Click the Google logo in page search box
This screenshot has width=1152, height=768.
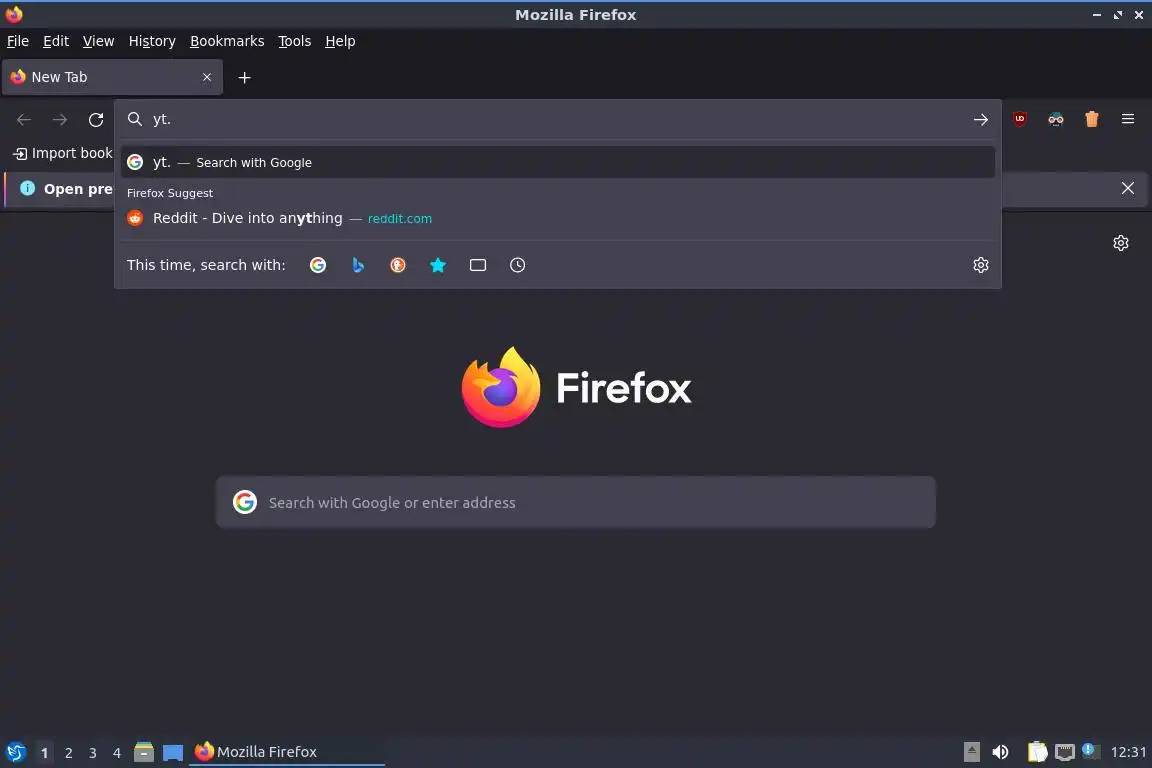click(245, 503)
